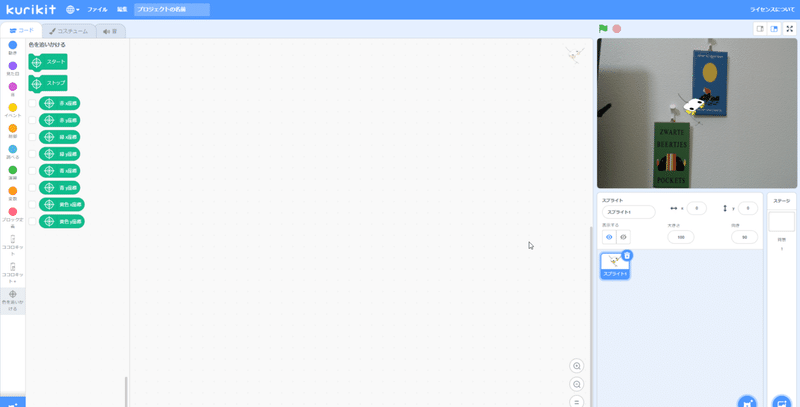Click the choose-a-sprite round button
Image resolution: width=800 pixels, height=407 pixels.
coord(747,401)
